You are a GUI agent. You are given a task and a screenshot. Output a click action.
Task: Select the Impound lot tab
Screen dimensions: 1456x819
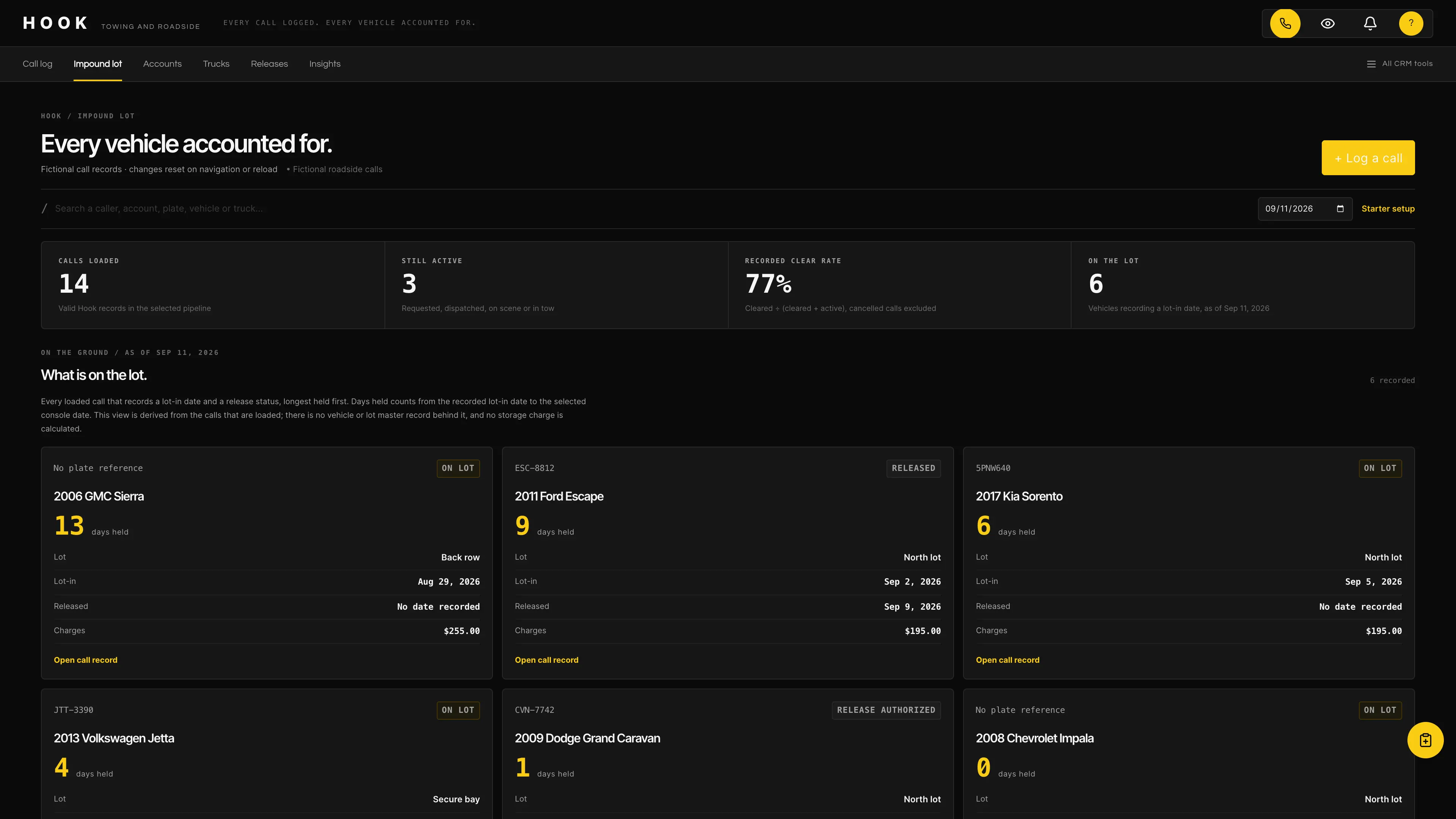(x=98, y=64)
